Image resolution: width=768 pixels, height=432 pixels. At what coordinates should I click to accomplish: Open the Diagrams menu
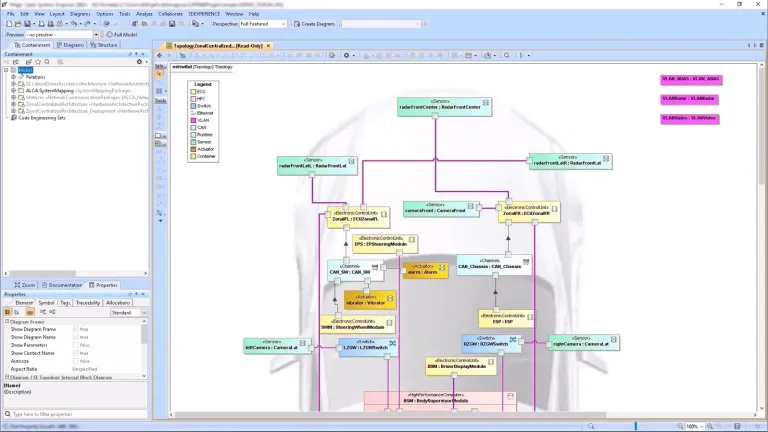tap(80, 14)
